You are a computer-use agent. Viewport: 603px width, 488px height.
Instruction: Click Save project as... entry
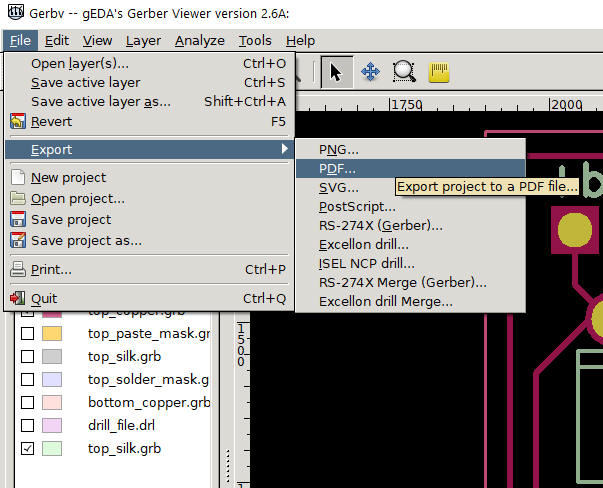coord(86,240)
